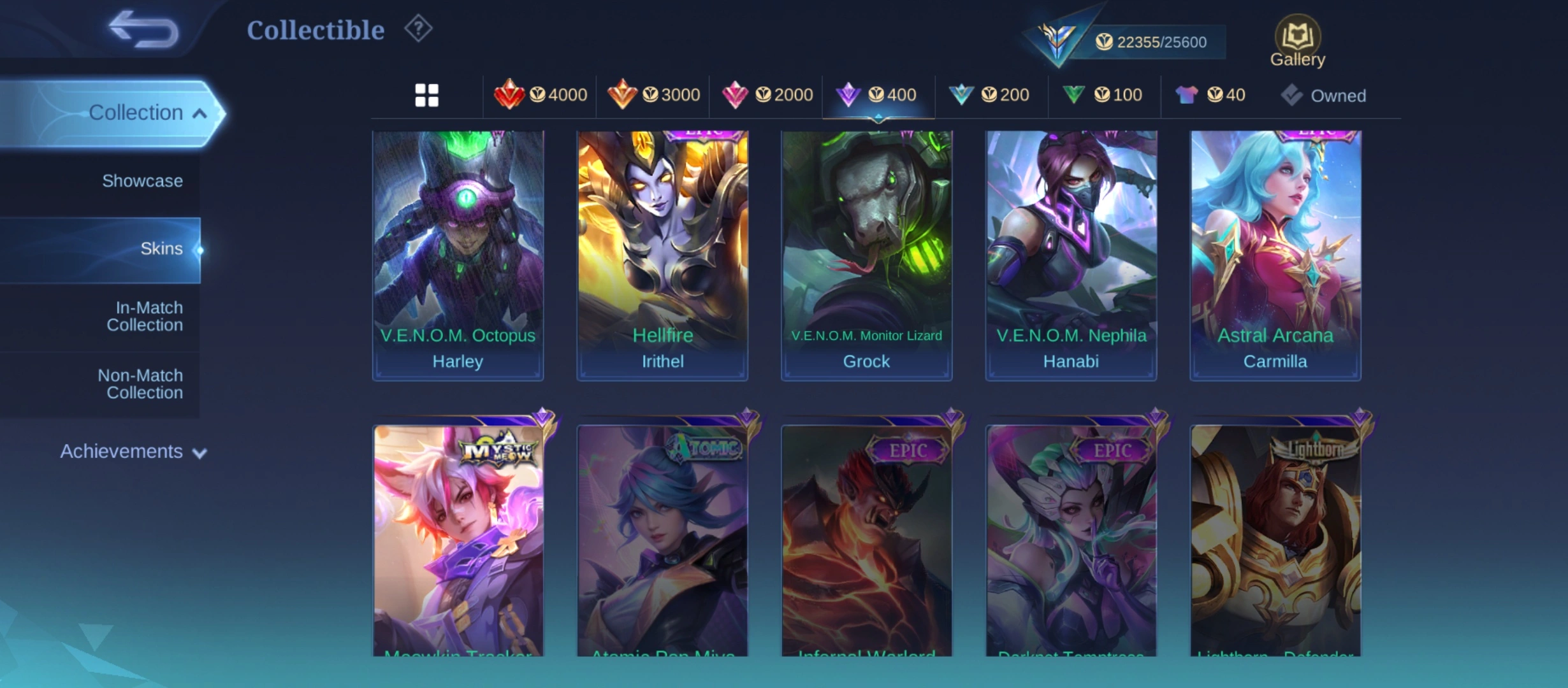The width and height of the screenshot is (1568, 688).
Task: Select the purple 400-point tier tab
Action: (x=878, y=95)
